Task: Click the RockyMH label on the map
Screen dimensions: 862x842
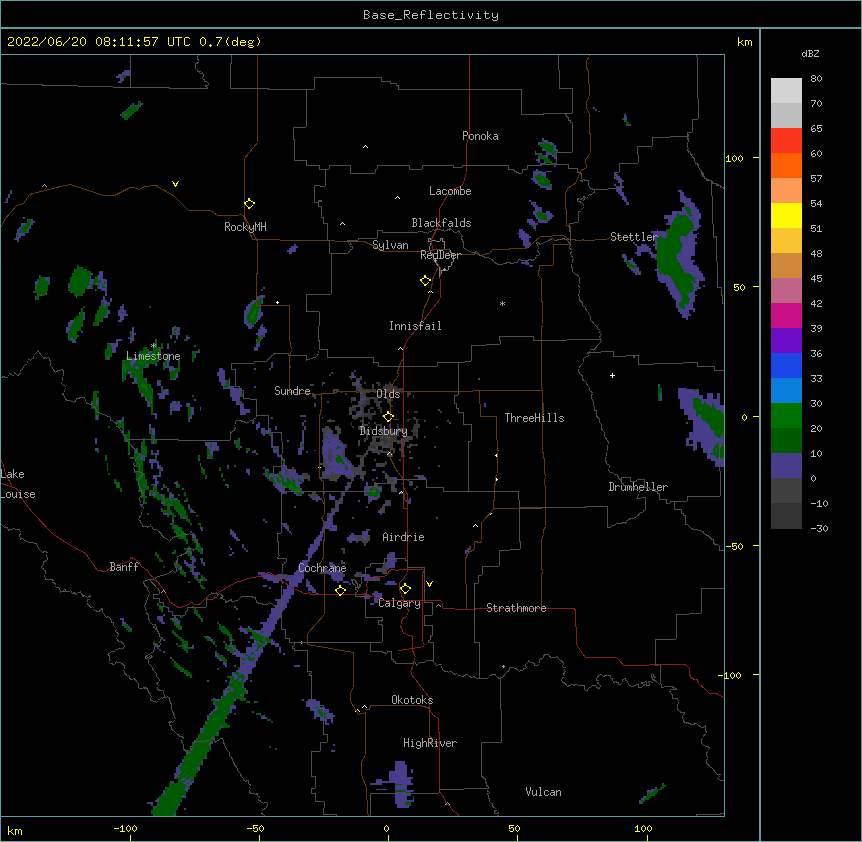Action: 245,227
